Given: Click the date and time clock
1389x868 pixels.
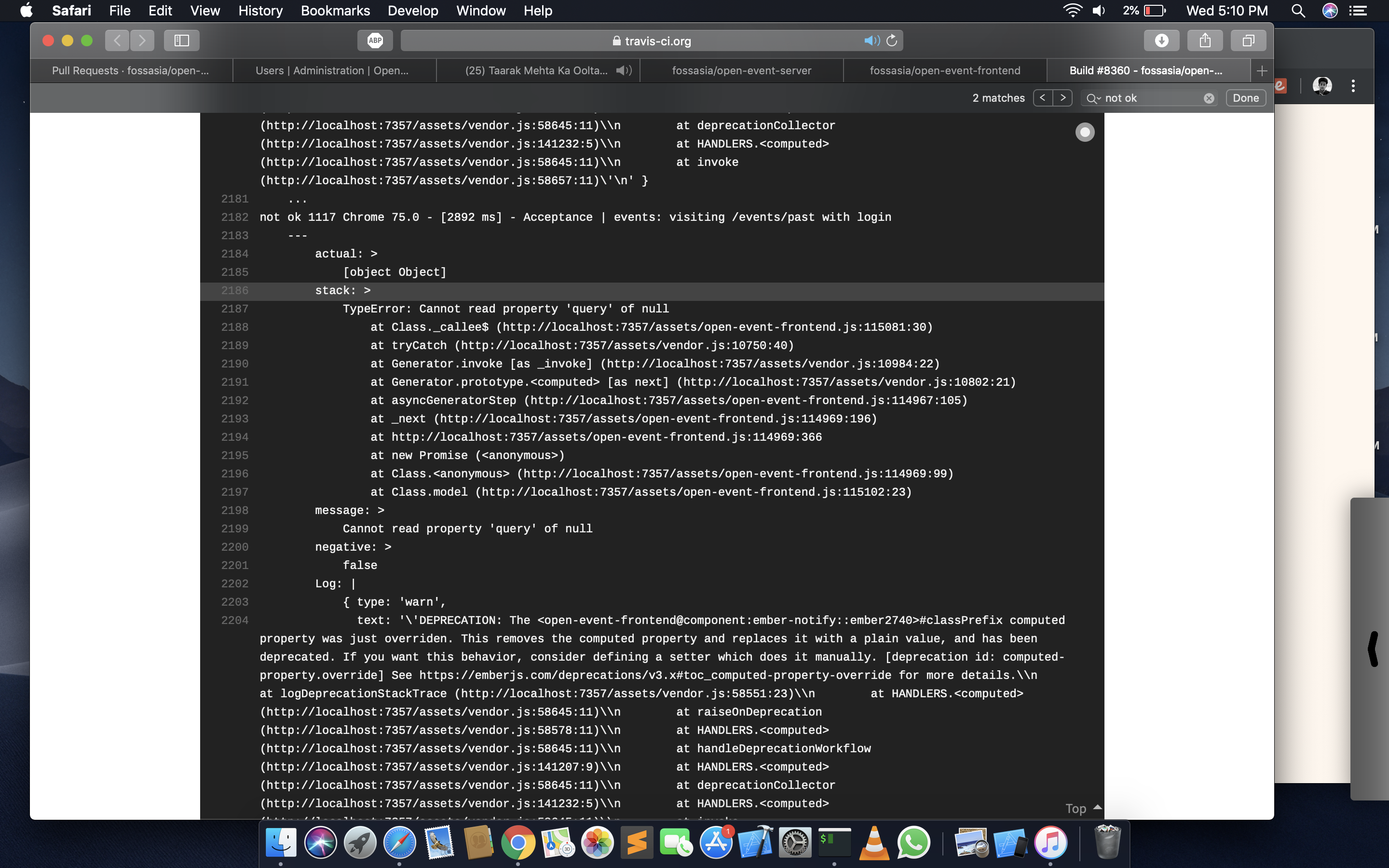Looking at the screenshot, I should pos(1226,10).
